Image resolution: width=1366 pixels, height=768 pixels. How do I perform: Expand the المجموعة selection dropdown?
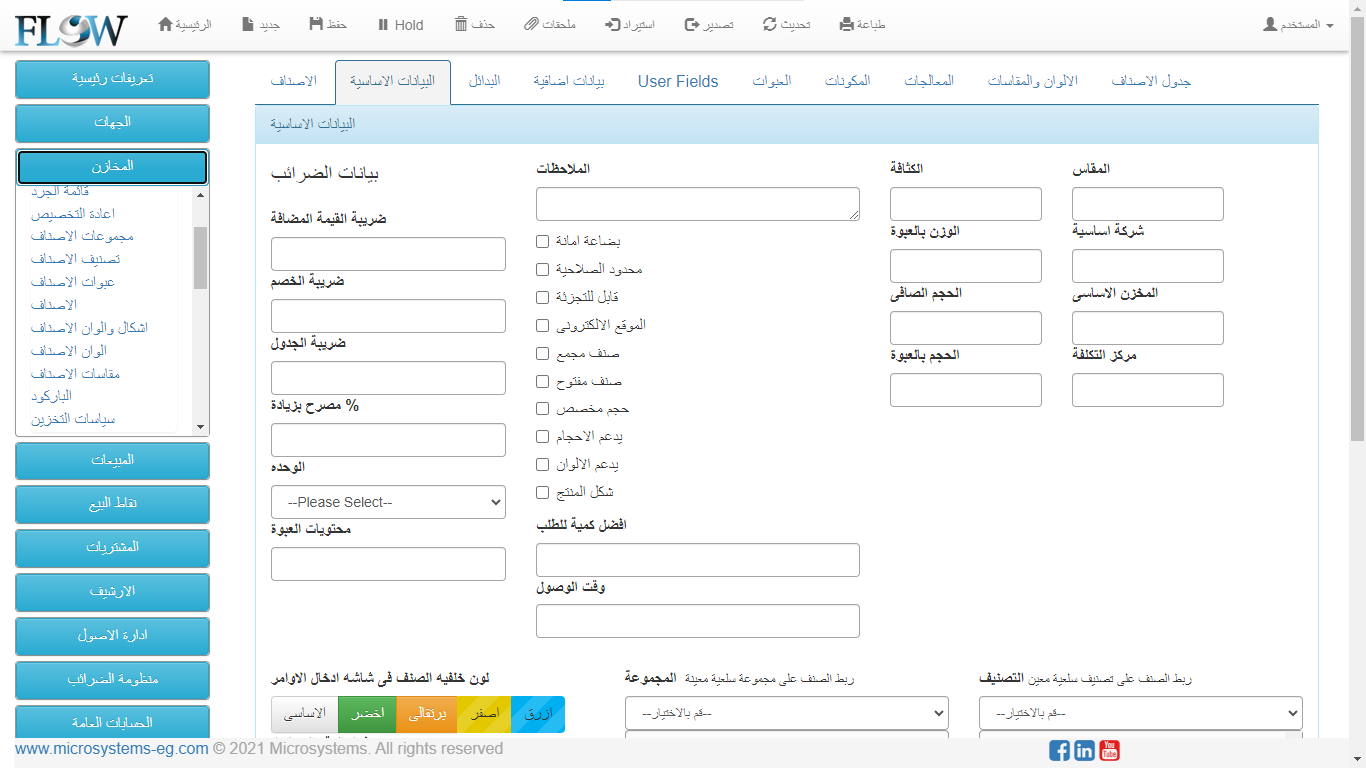click(786, 713)
